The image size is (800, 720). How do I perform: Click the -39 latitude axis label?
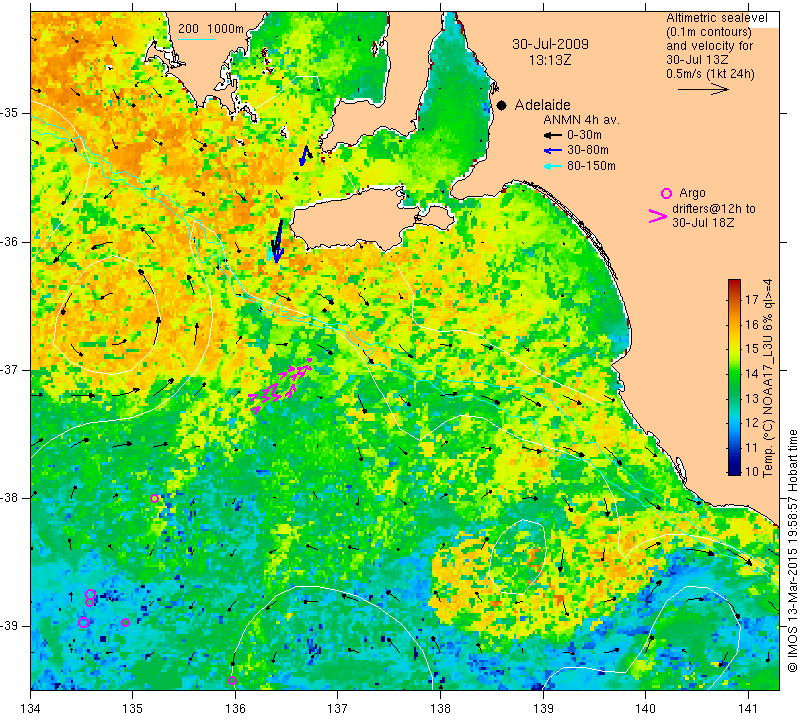tap(10, 626)
